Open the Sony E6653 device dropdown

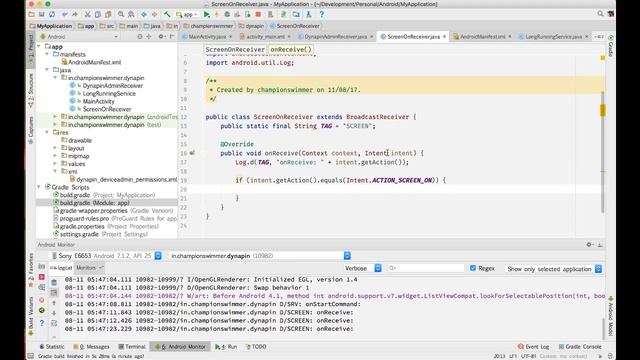pos(106,256)
